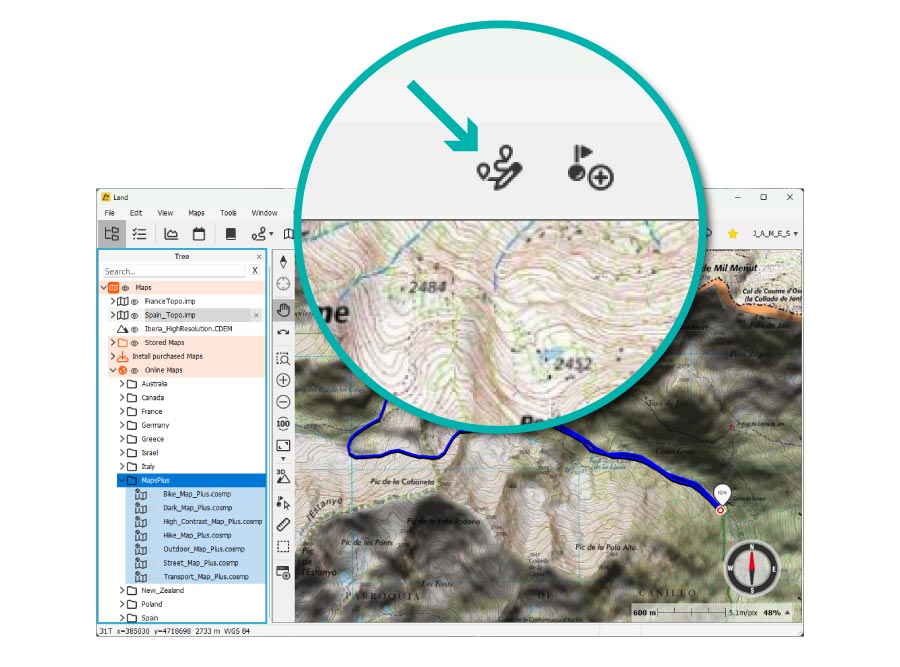Open the calendar toolbar icon
Image resolution: width=900 pixels, height=667 pixels.
point(199,234)
